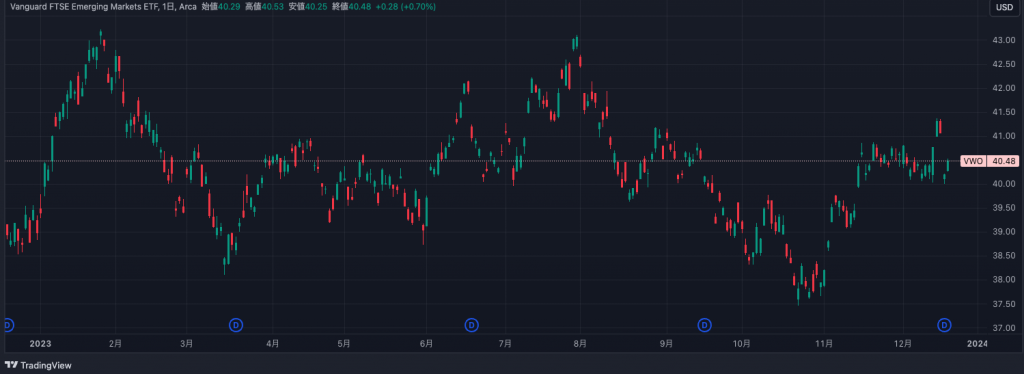Click 42.00 on the price axis

(x=1003, y=88)
